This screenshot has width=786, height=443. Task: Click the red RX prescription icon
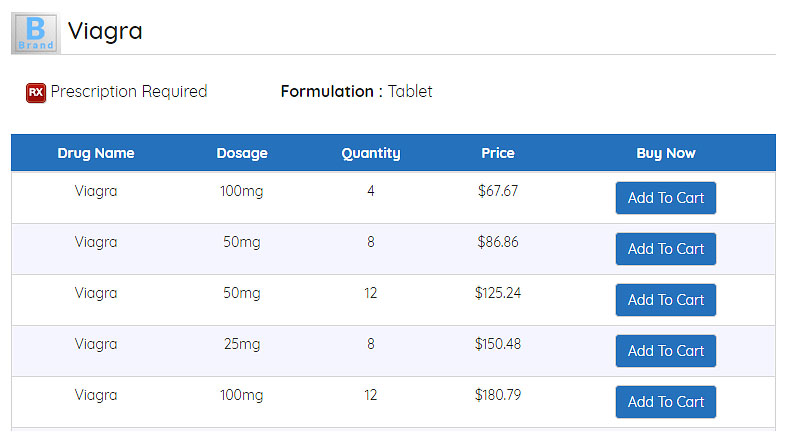pyautogui.click(x=36, y=93)
